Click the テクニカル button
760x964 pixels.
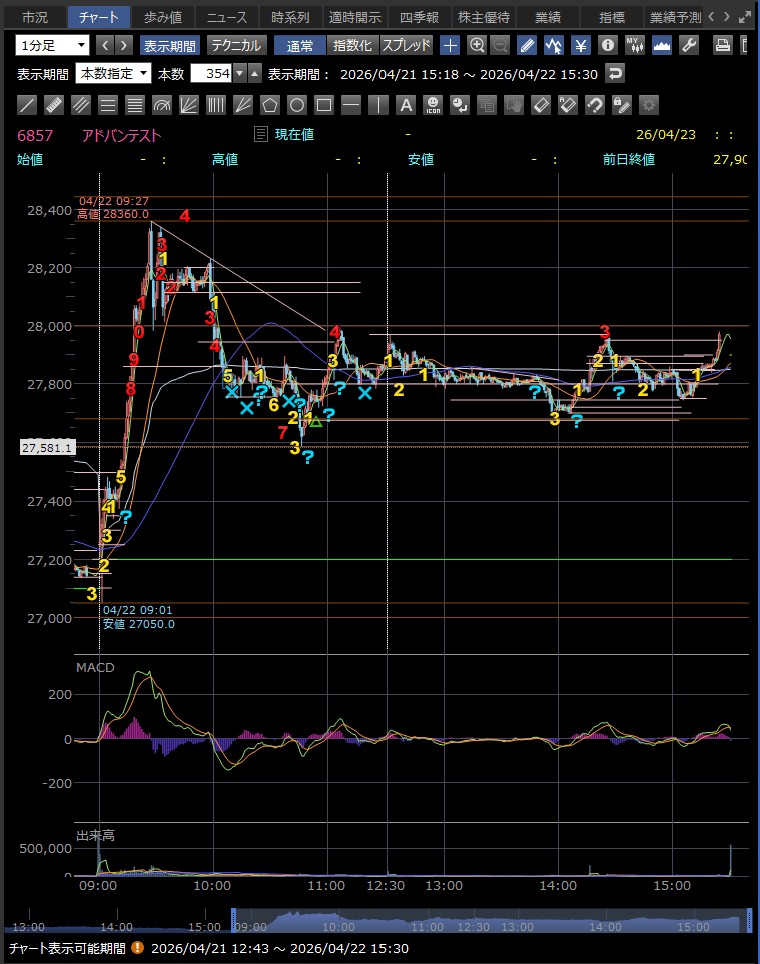click(x=236, y=45)
